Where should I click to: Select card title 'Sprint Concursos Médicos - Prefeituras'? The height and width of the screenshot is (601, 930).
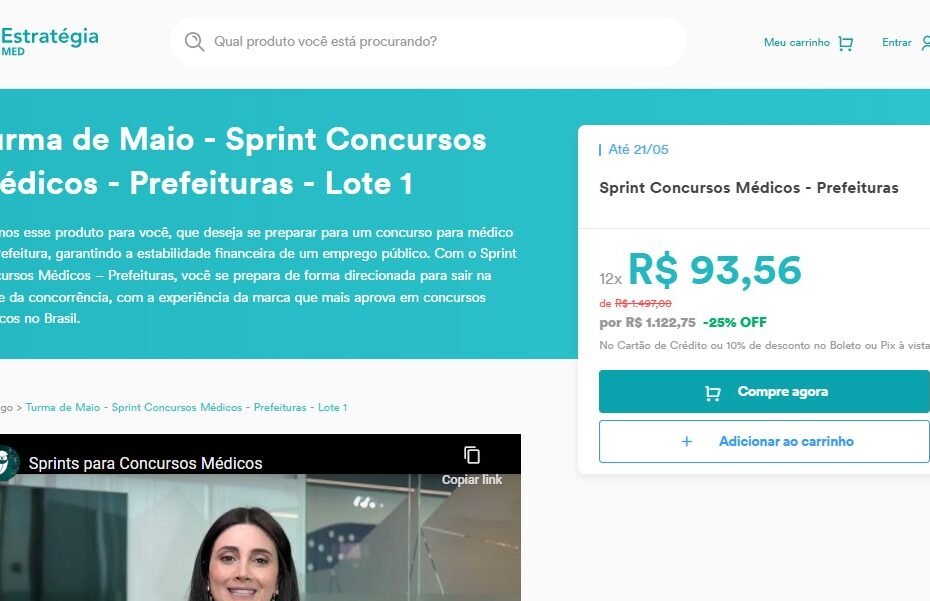[749, 188]
